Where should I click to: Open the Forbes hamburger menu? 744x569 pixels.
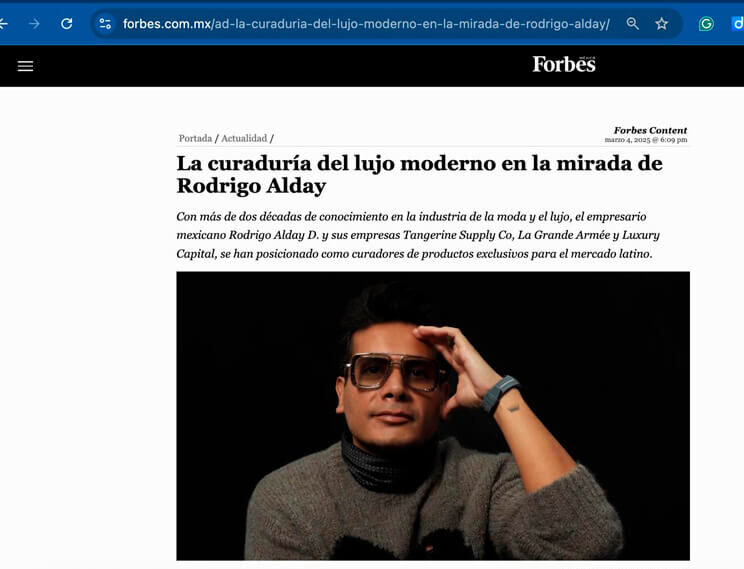pos(26,66)
